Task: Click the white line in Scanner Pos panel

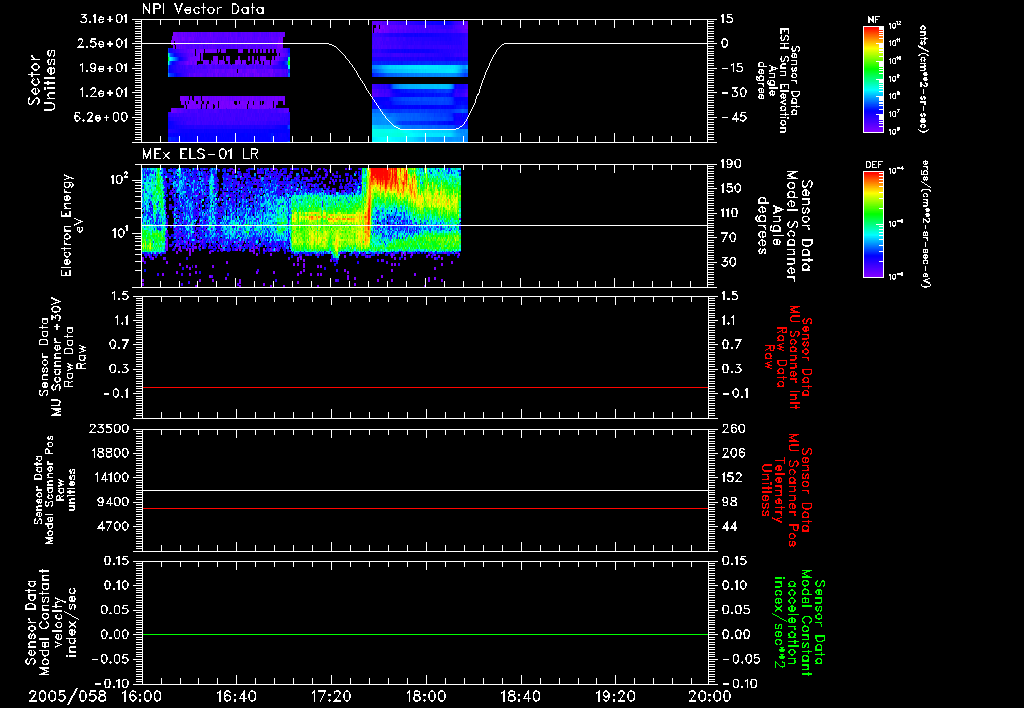Action: [425, 490]
